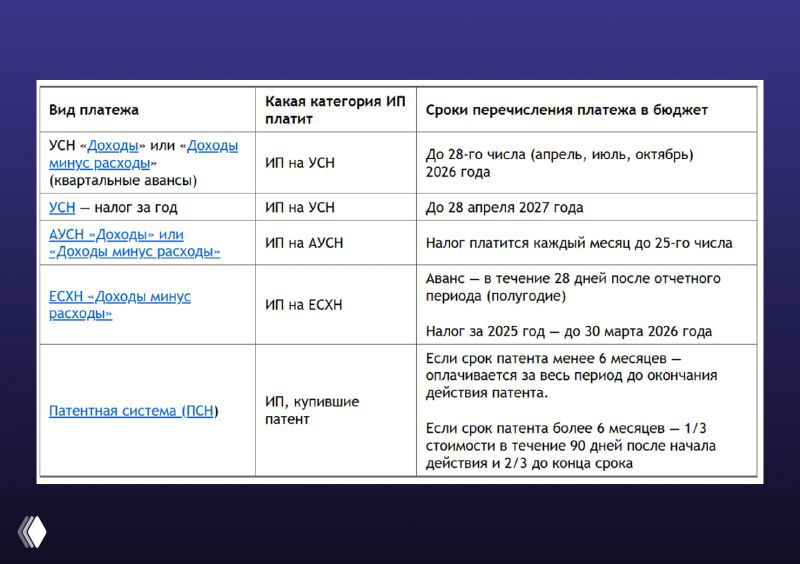Select the «Если срок патента более 6 месяцев» paragraph

[571, 446]
